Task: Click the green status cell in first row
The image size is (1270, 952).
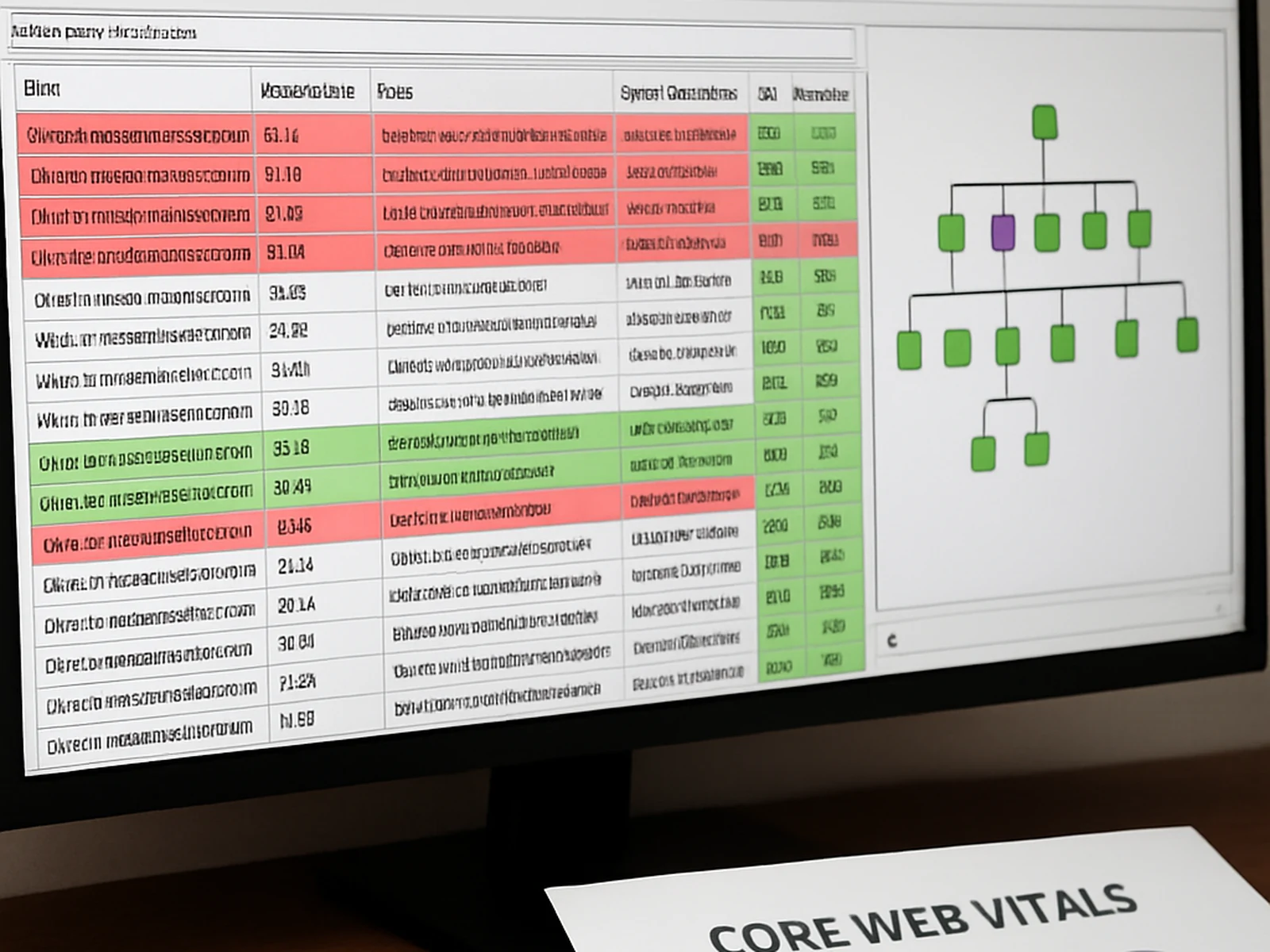Action: [768, 133]
